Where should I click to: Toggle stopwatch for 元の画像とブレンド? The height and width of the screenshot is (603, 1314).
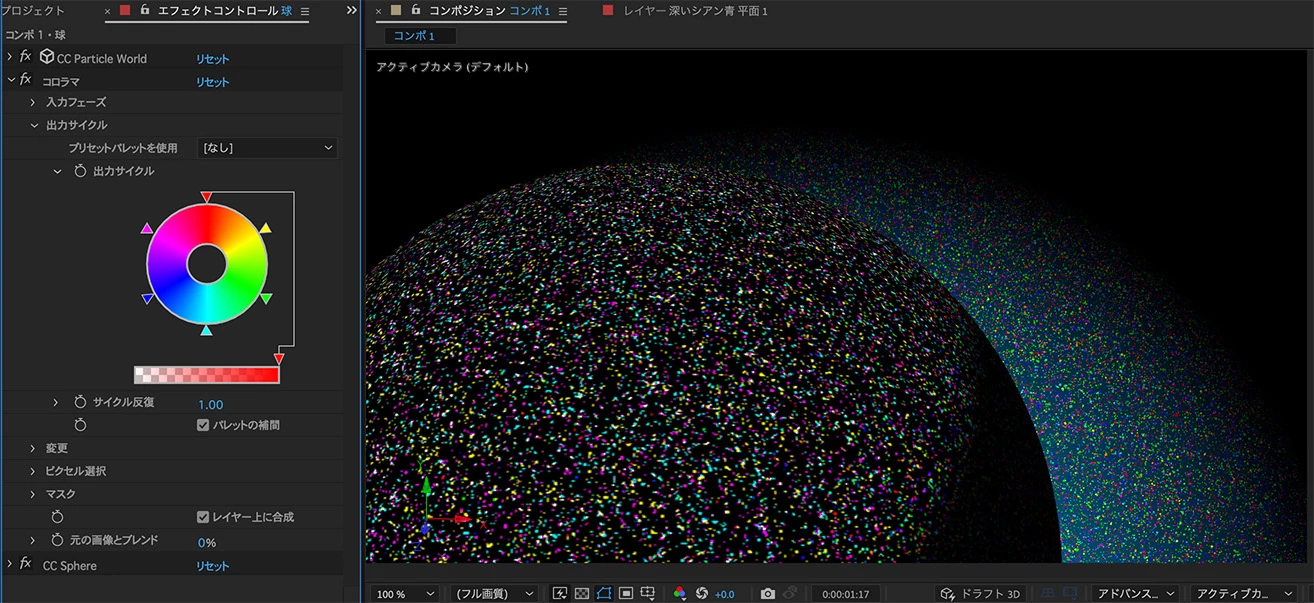(58, 540)
